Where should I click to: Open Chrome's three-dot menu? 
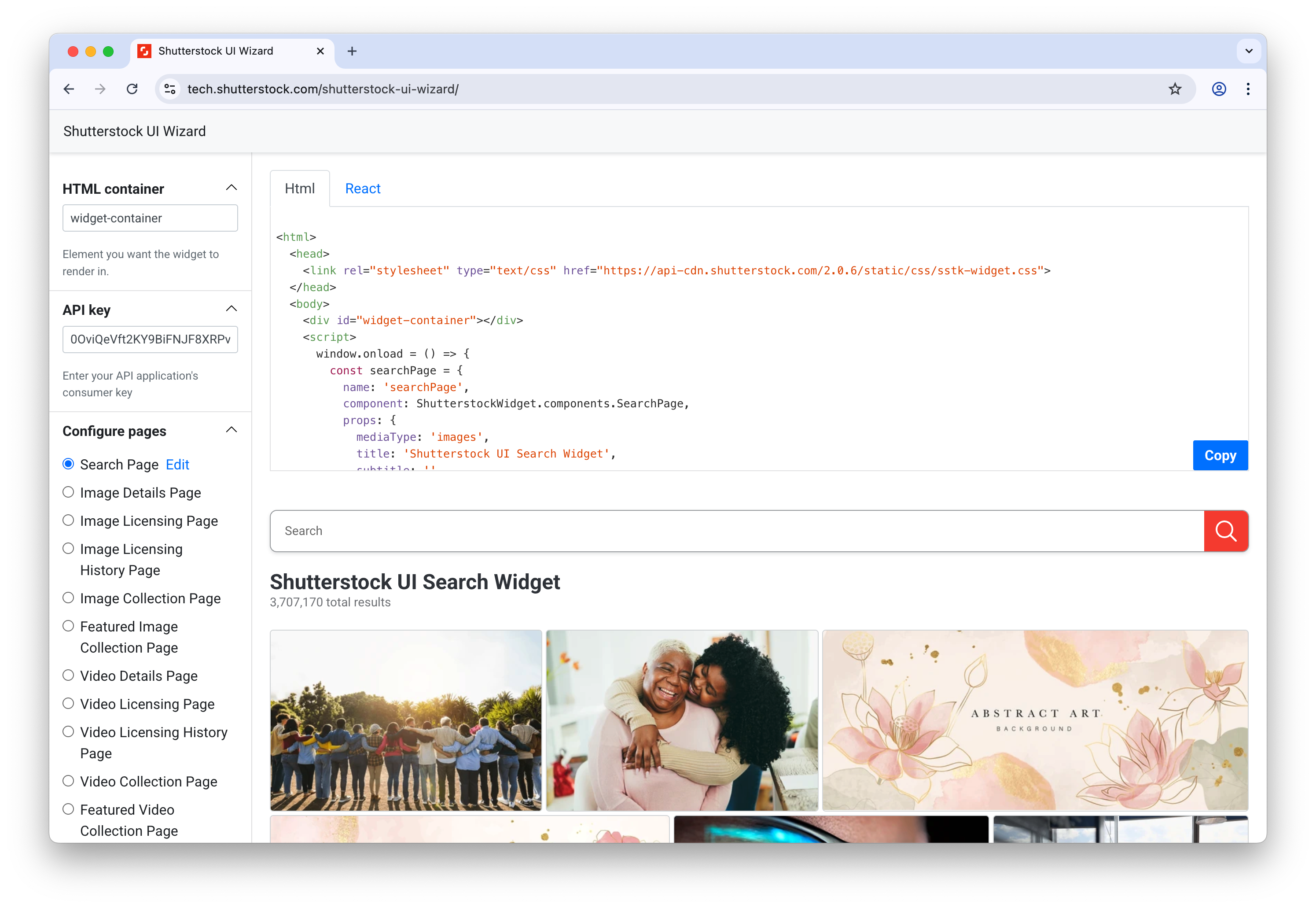pyautogui.click(x=1248, y=89)
